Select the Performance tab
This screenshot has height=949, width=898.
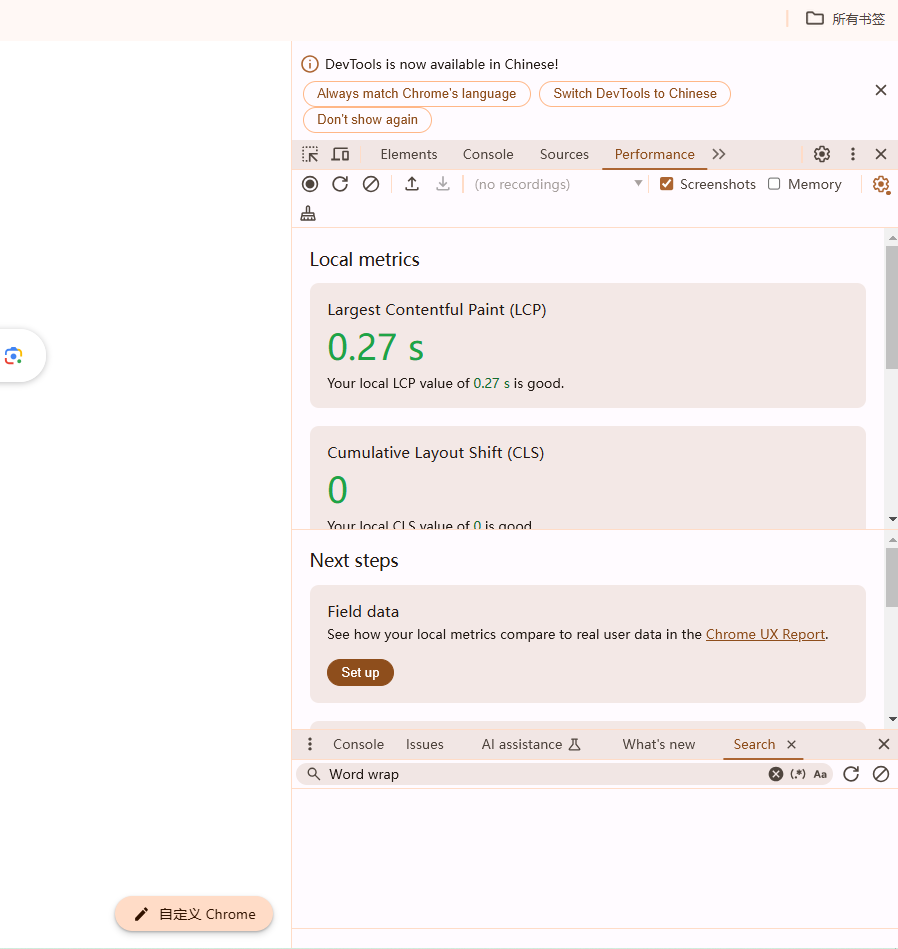coord(655,154)
